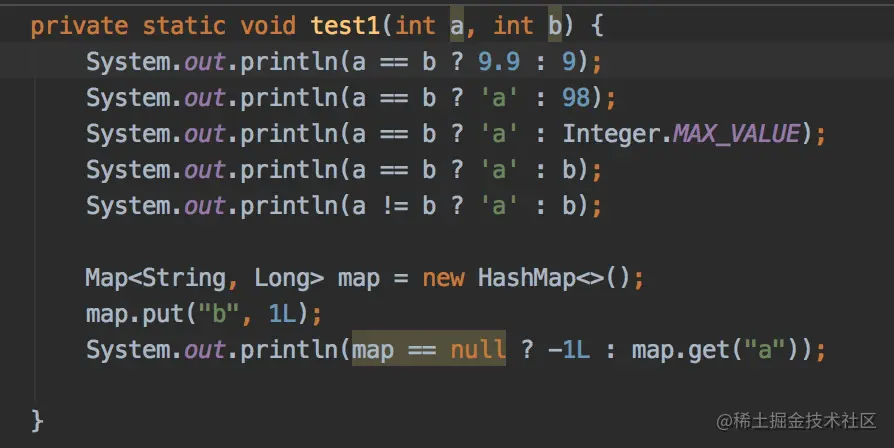Click the highlighted parameter a in signature

pos(457,26)
